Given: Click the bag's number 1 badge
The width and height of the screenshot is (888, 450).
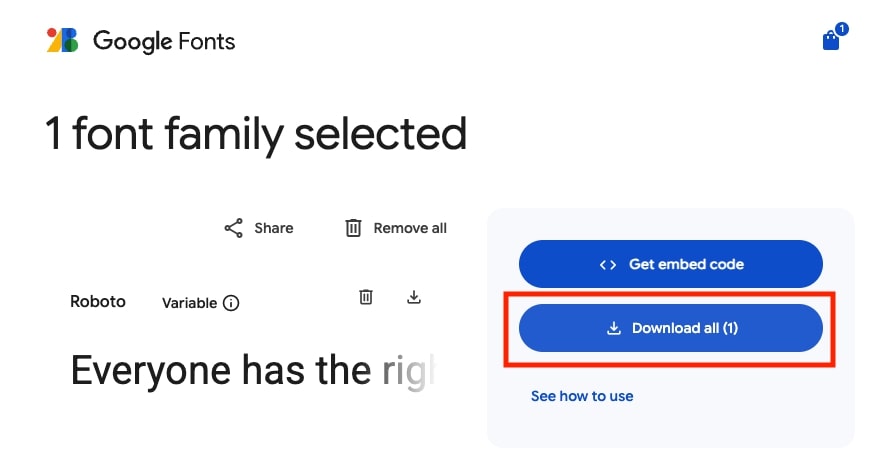Looking at the screenshot, I should coord(842,29).
